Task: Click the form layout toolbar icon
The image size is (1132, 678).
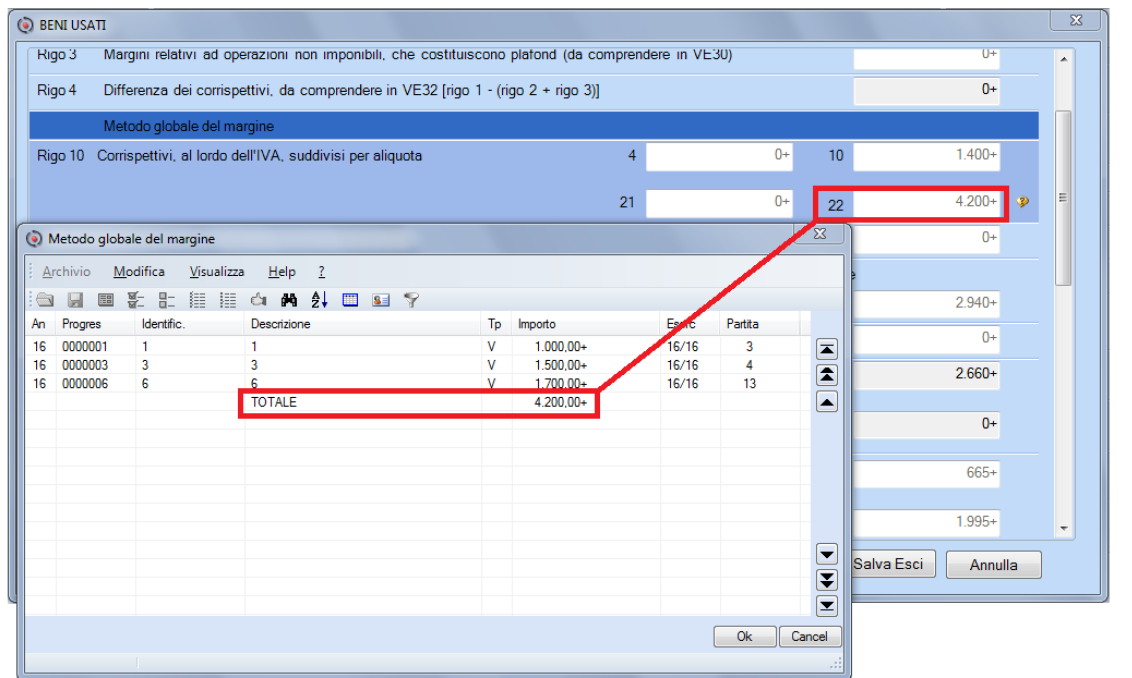Action: (x=105, y=300)
